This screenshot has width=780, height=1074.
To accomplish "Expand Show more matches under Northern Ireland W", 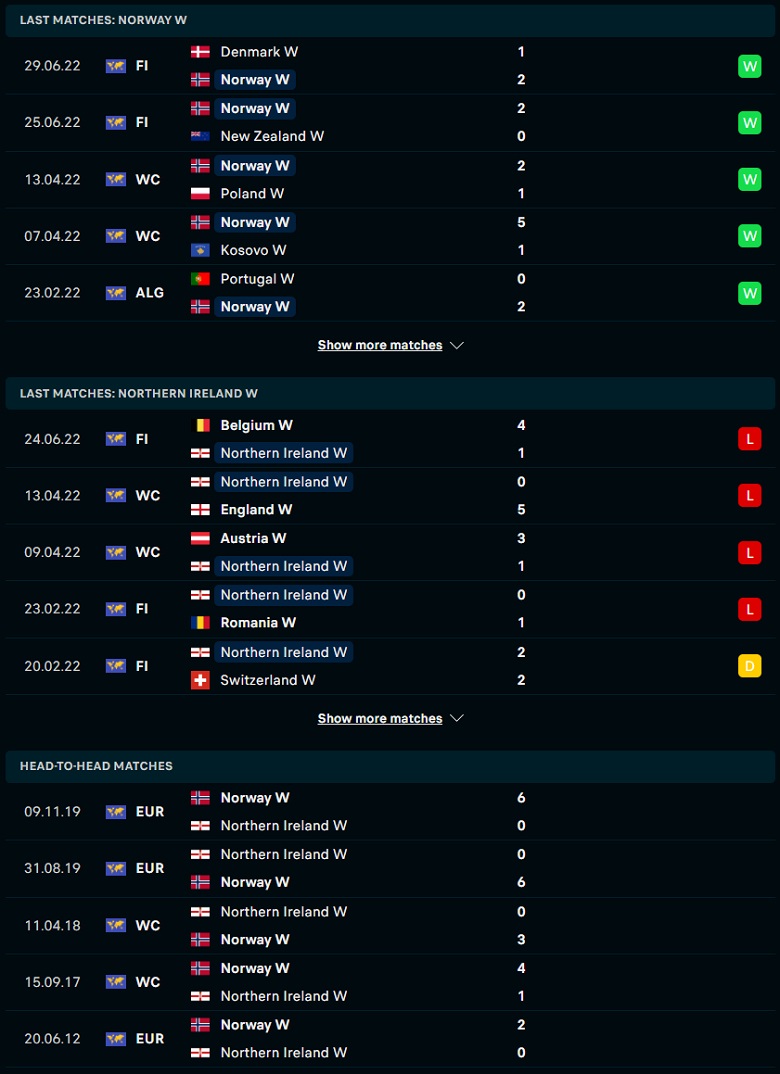I will point(390,719).
